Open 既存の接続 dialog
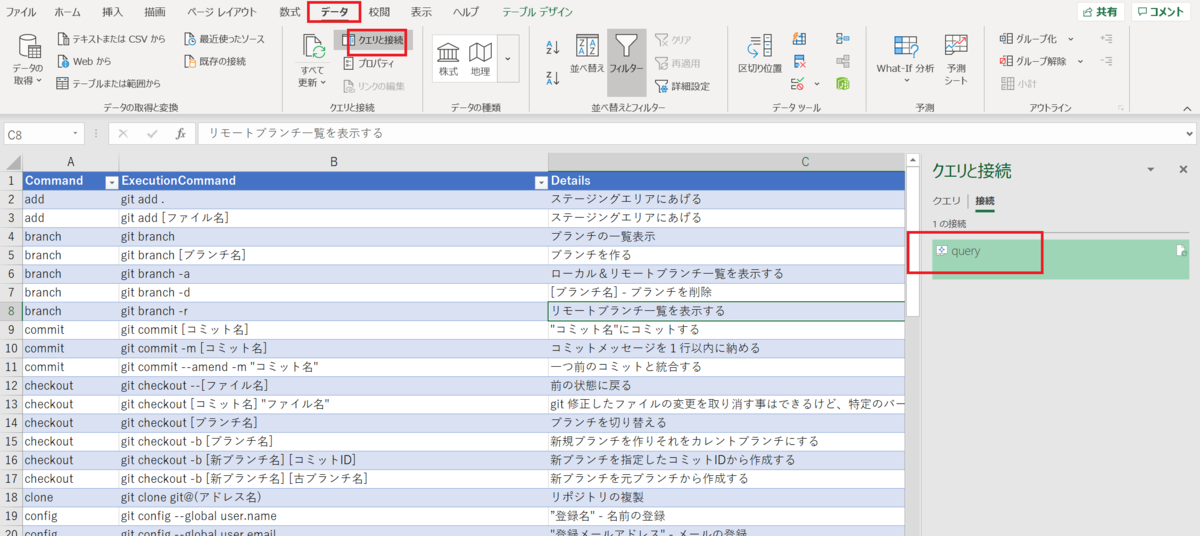The image size is (1200, 536). pyautogui.click(x=215, y=61)
